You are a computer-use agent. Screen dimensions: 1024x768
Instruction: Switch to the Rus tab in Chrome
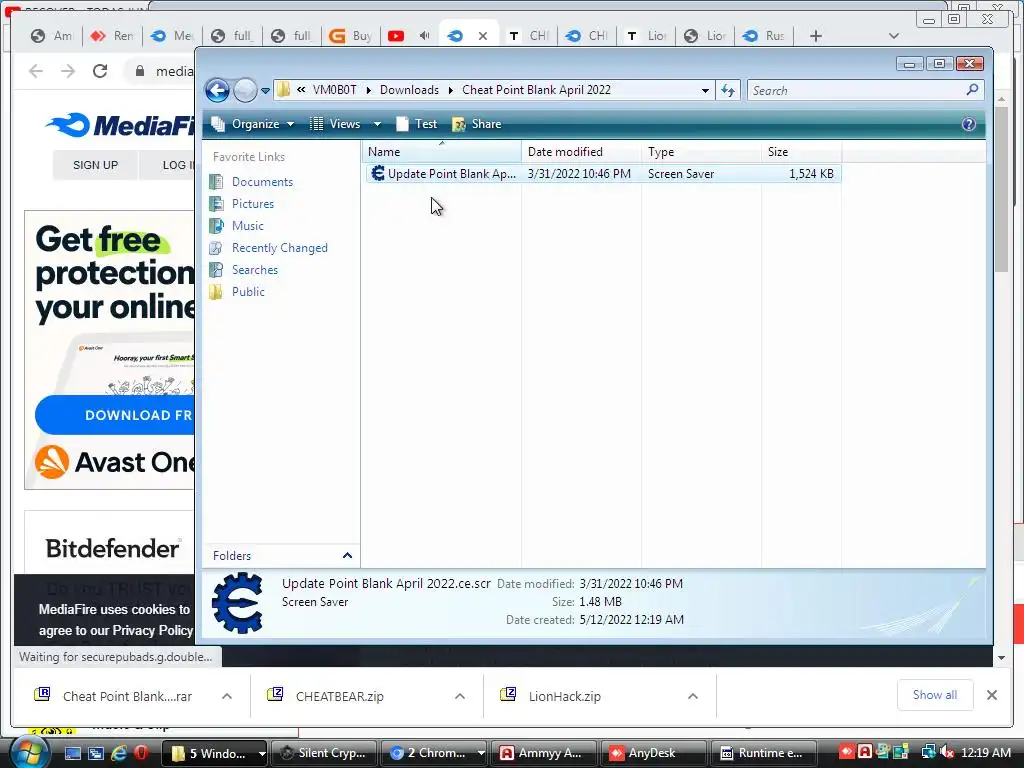763,36
